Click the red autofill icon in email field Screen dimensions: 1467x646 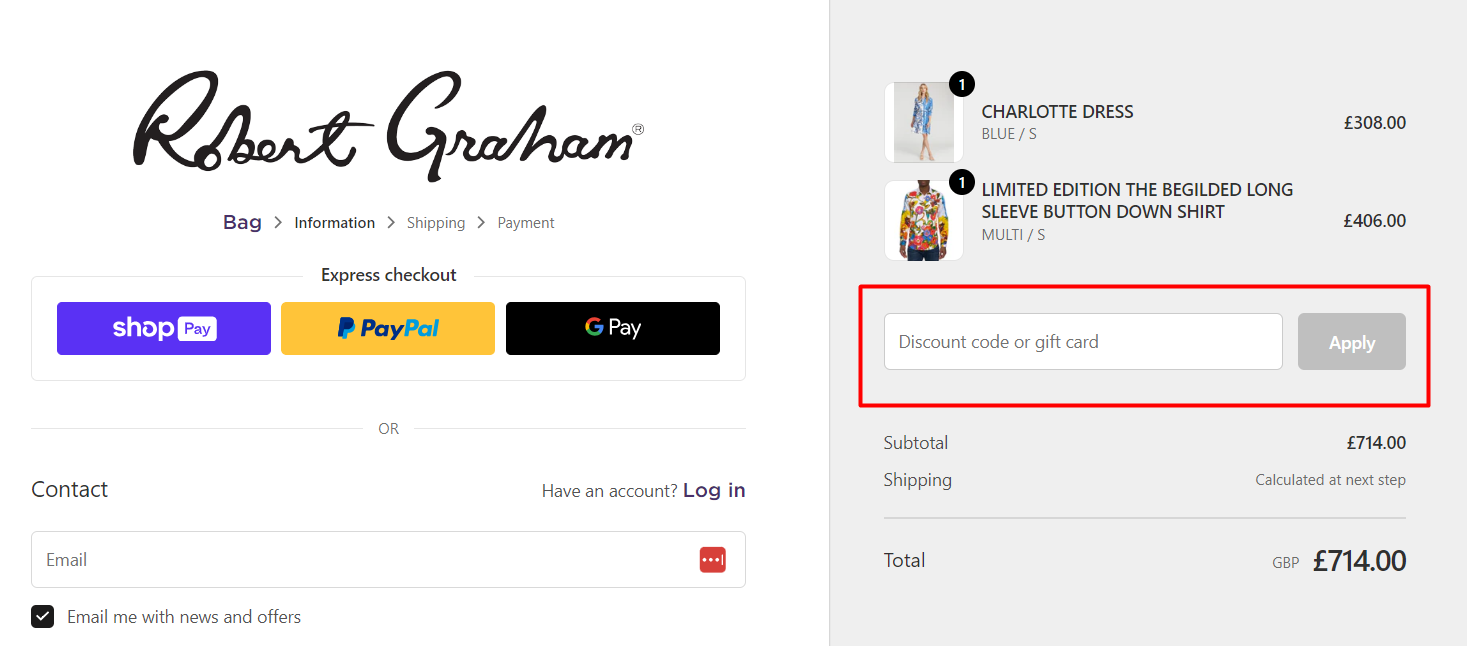tap(713, 559)
